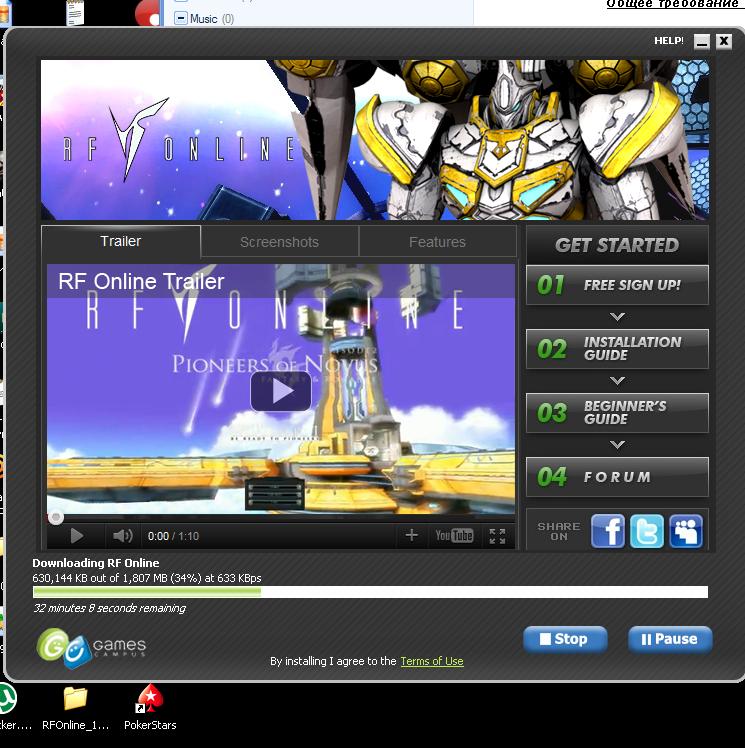The height and width of the screenshot is (748, 745).
Task: Click the Downloading RF Online label
Action: tap(96, 563)
